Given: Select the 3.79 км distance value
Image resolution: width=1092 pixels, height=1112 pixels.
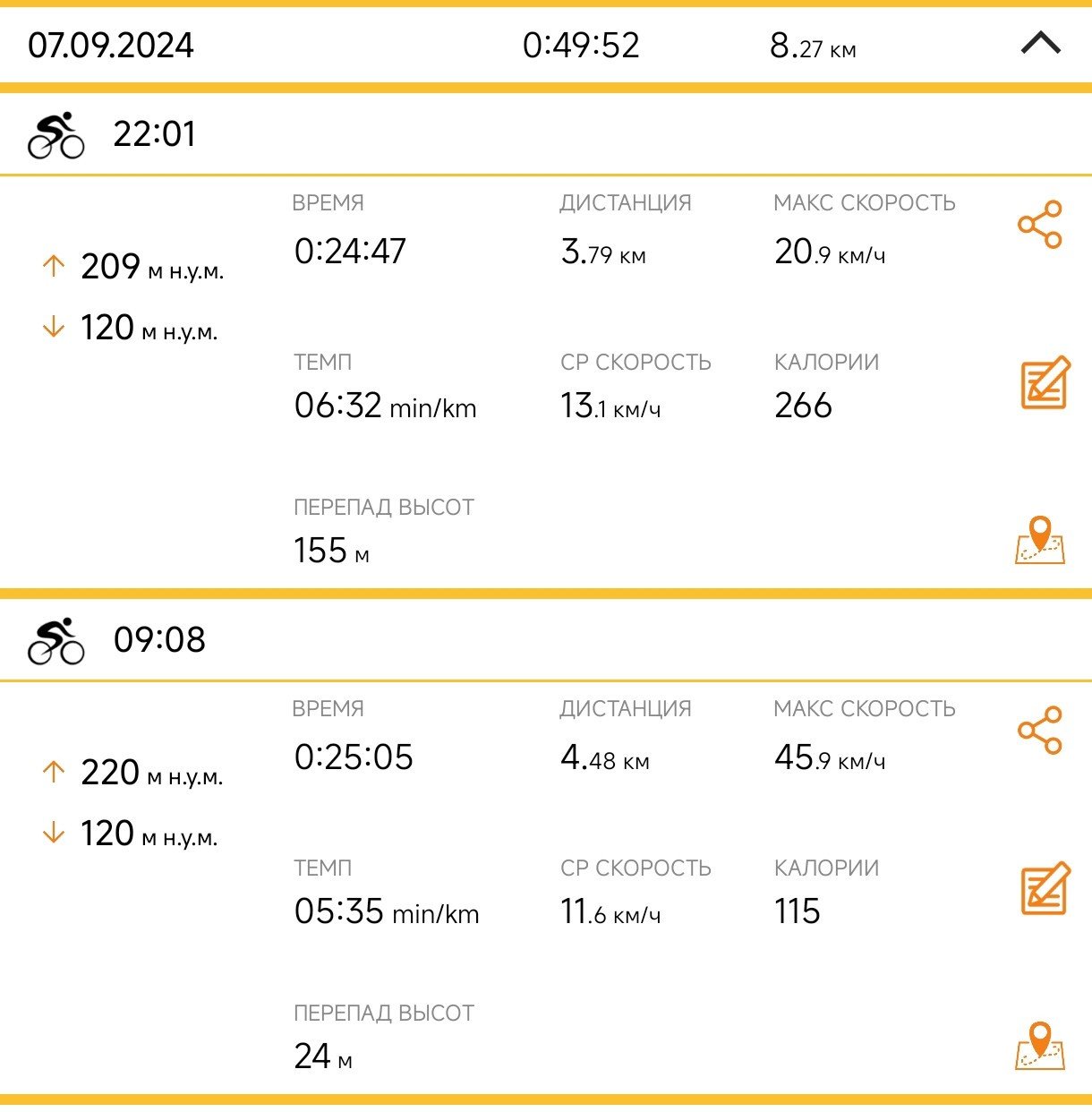Looking at the screenshot, I should pyautogui.click(x=603, y=252).
